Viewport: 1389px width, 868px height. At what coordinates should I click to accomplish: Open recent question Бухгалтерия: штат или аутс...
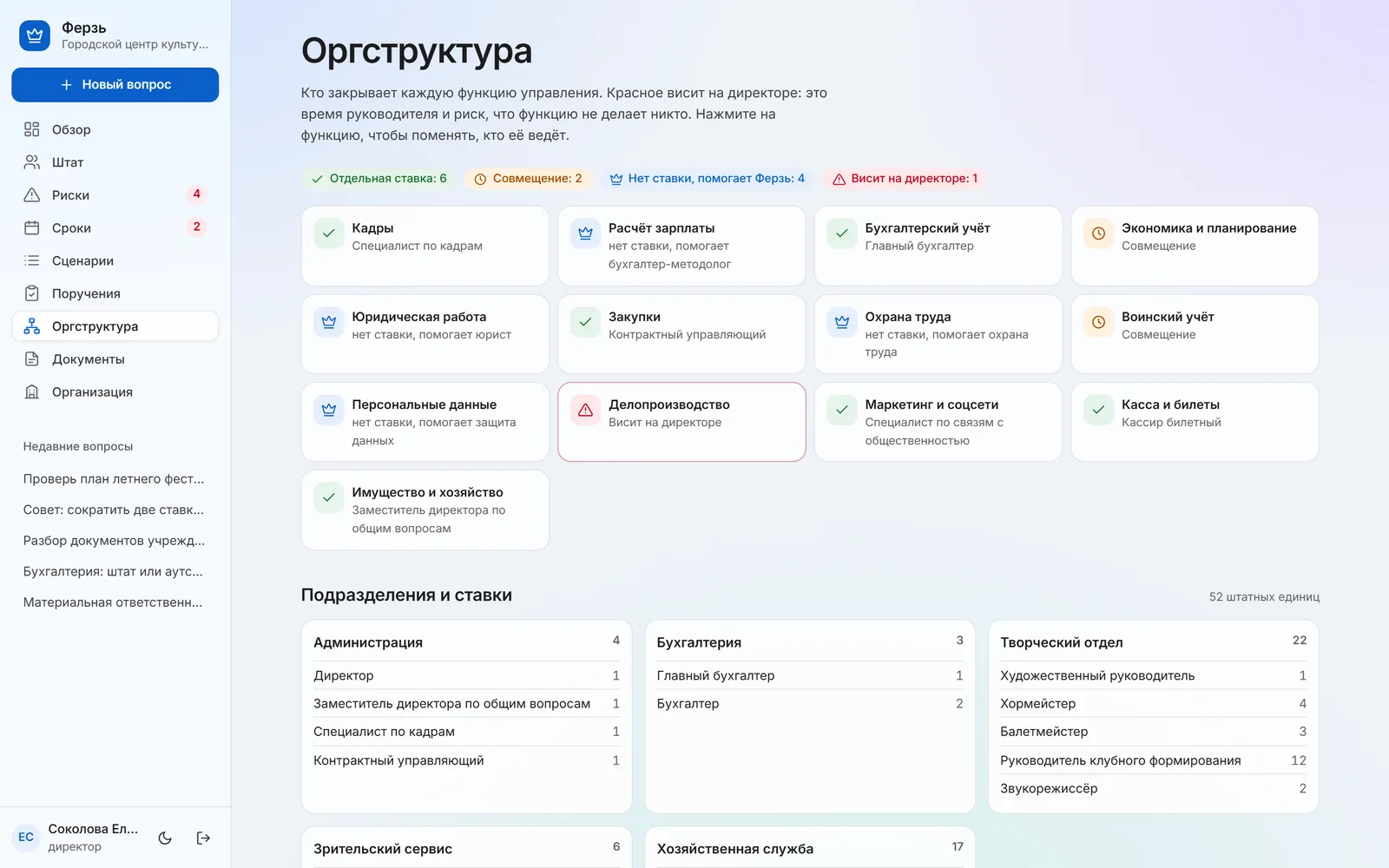point(115,571)
